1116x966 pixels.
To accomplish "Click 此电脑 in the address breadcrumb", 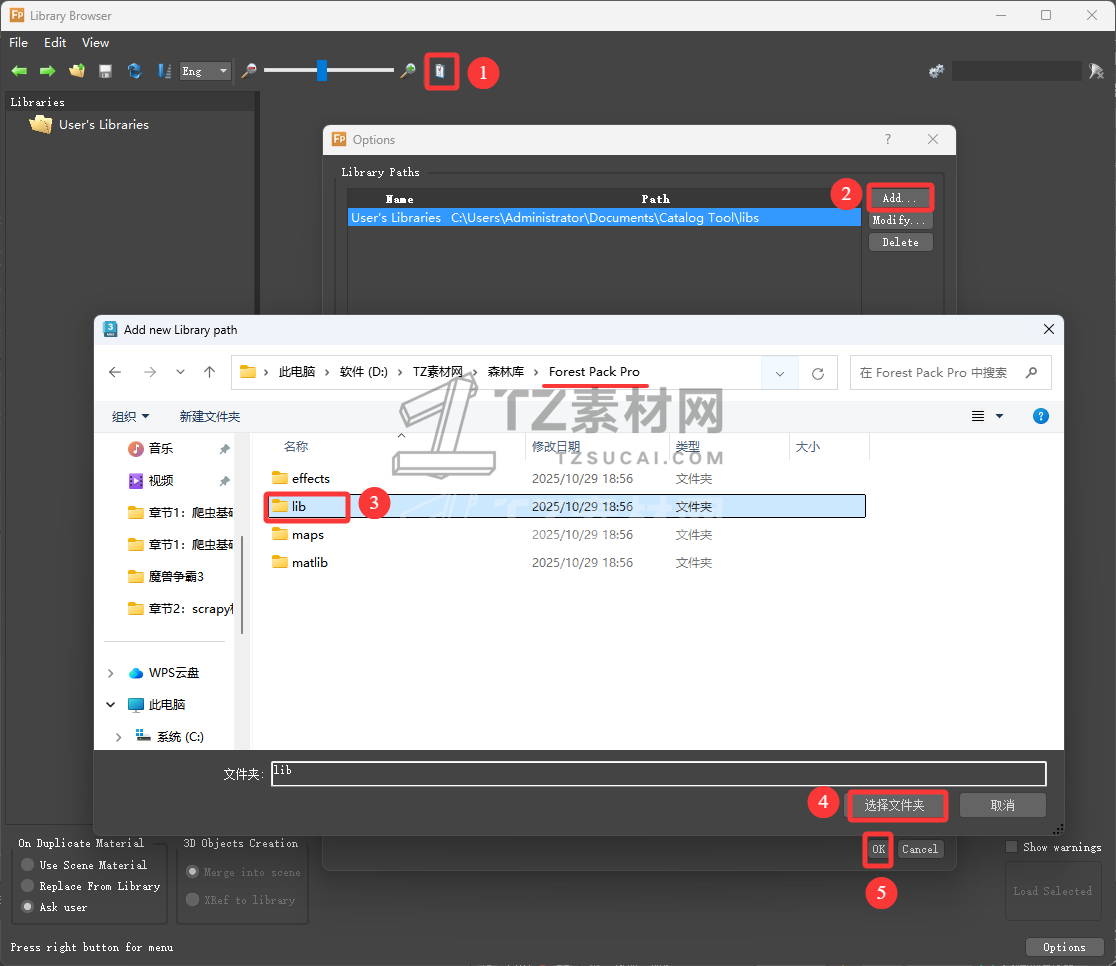I will point(297,372).
